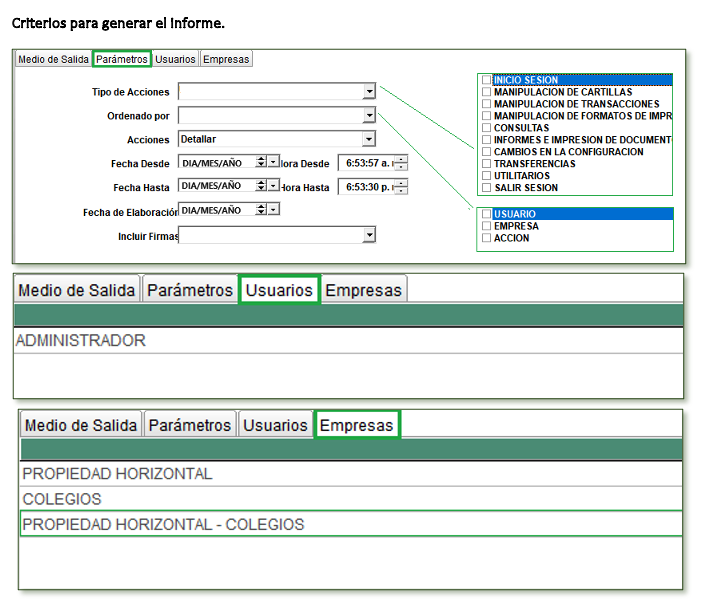Check the INICIO SESION checkbox
This screenshot has height=605, width=702.
[487, 80]
